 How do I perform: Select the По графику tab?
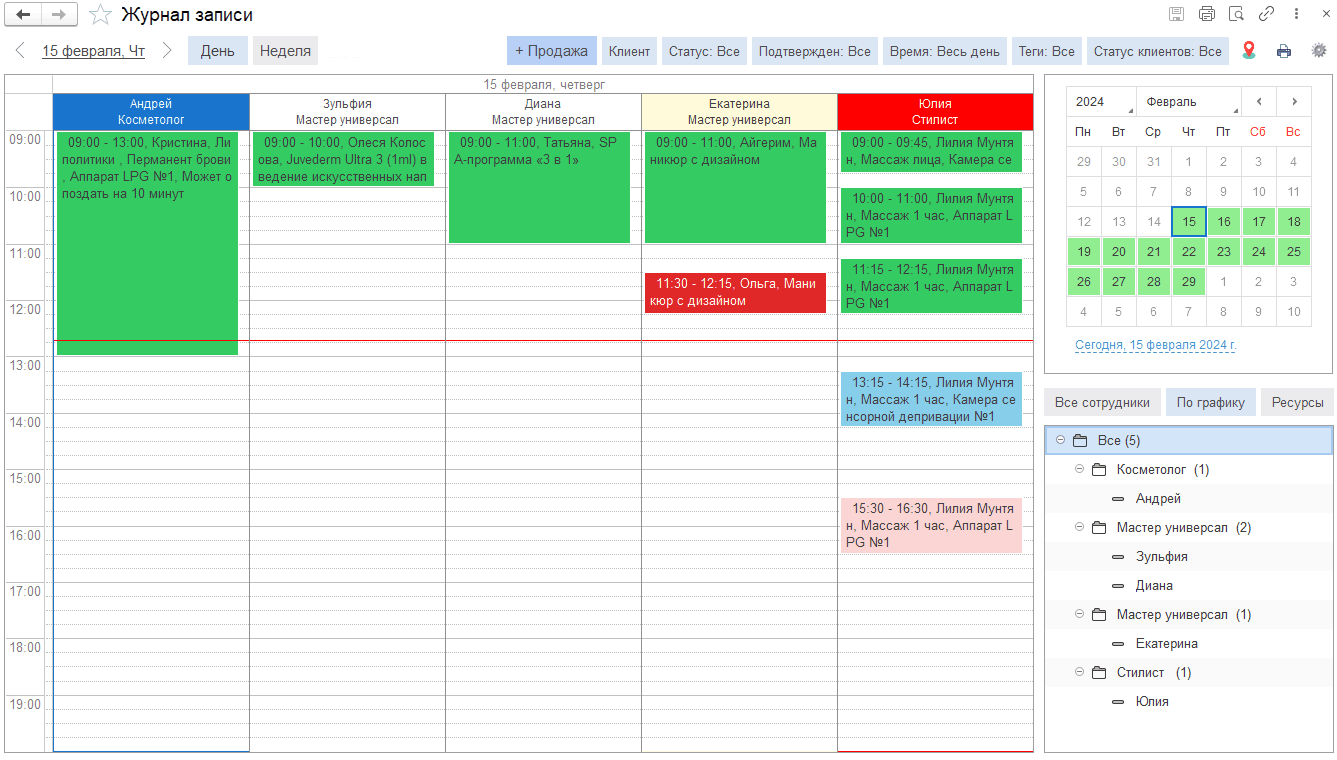(x=1211, y=402)
